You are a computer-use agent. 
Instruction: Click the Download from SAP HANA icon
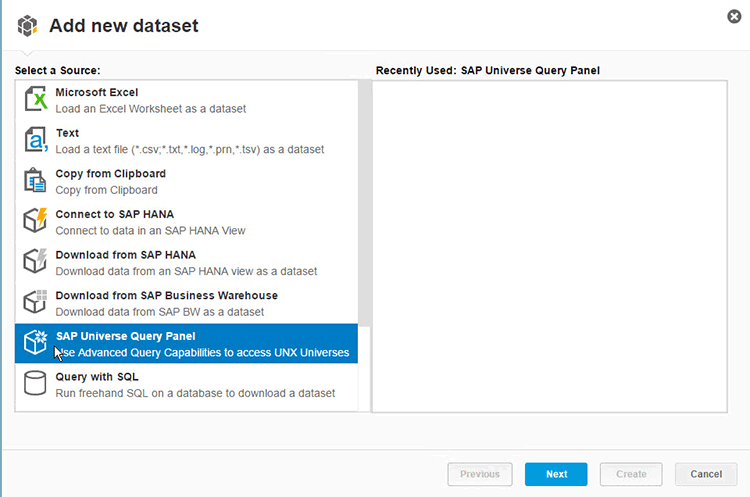tap(36, 262)
